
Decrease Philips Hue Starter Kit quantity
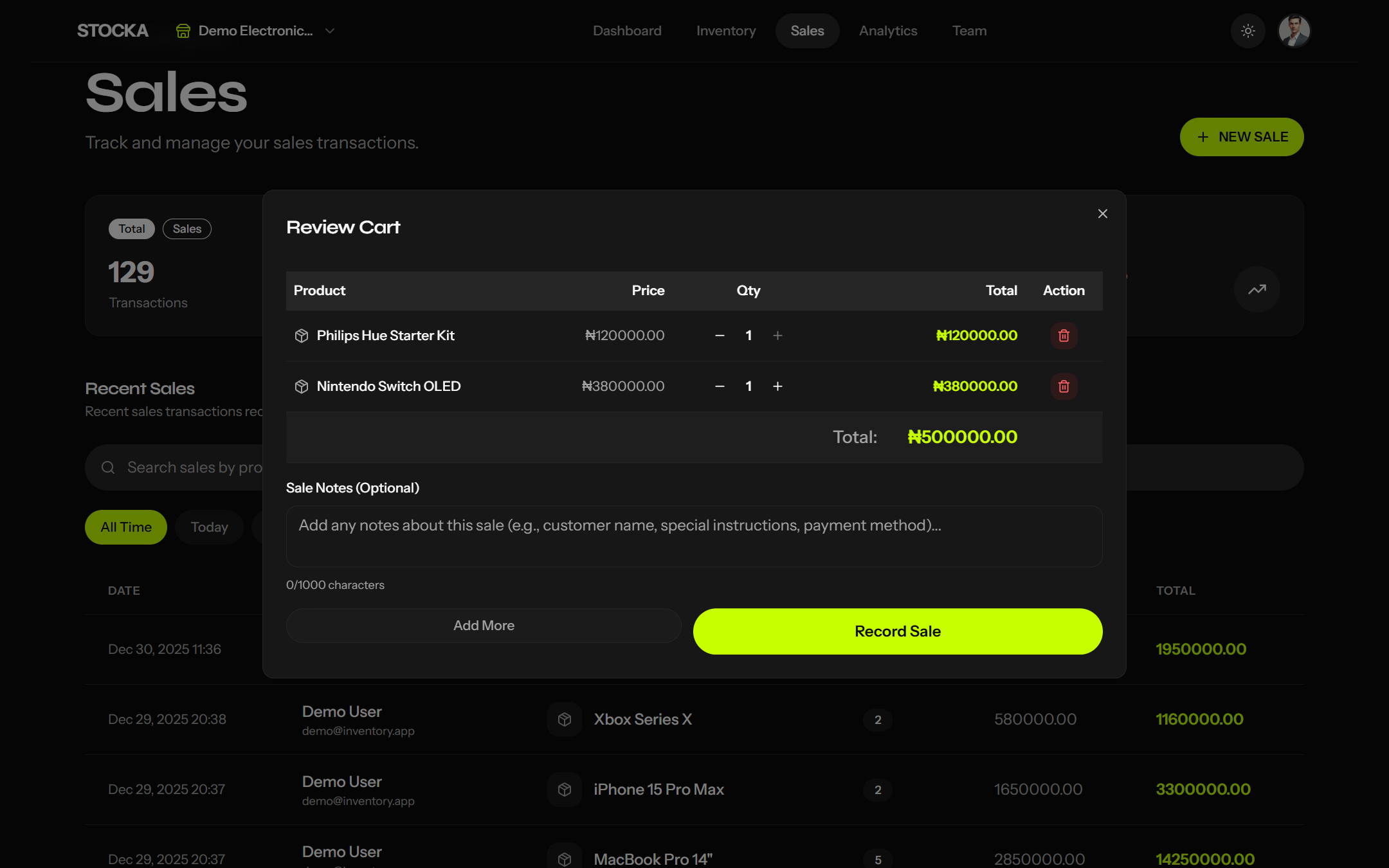tap(720, 336)
